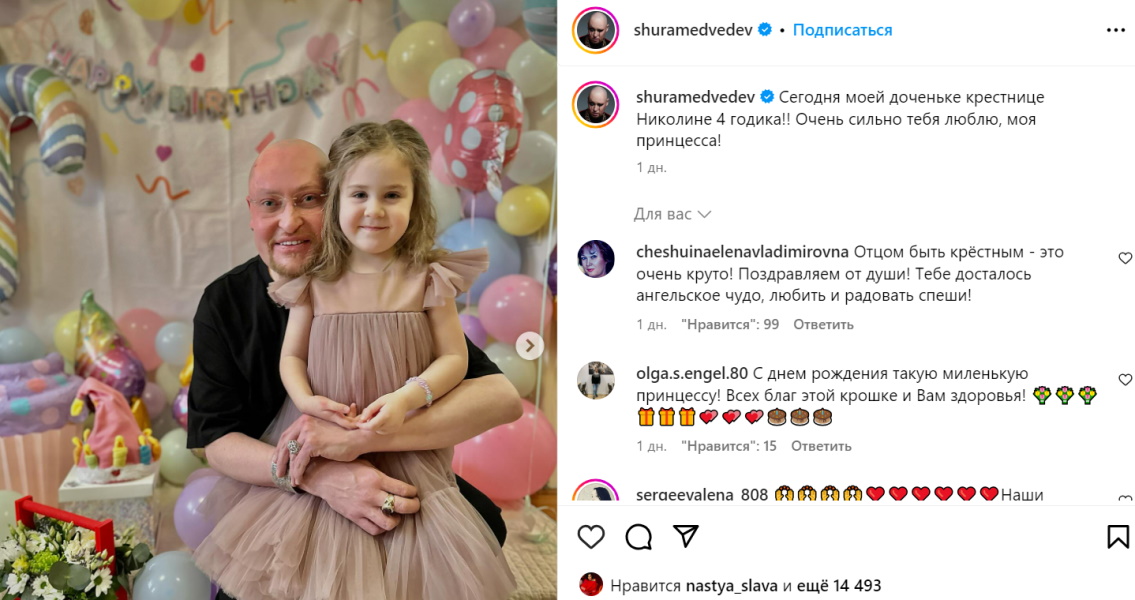Expand the "Для вас" comment sort dropdown
Viewport: 1135px width, 600px height.
(672, 214)
